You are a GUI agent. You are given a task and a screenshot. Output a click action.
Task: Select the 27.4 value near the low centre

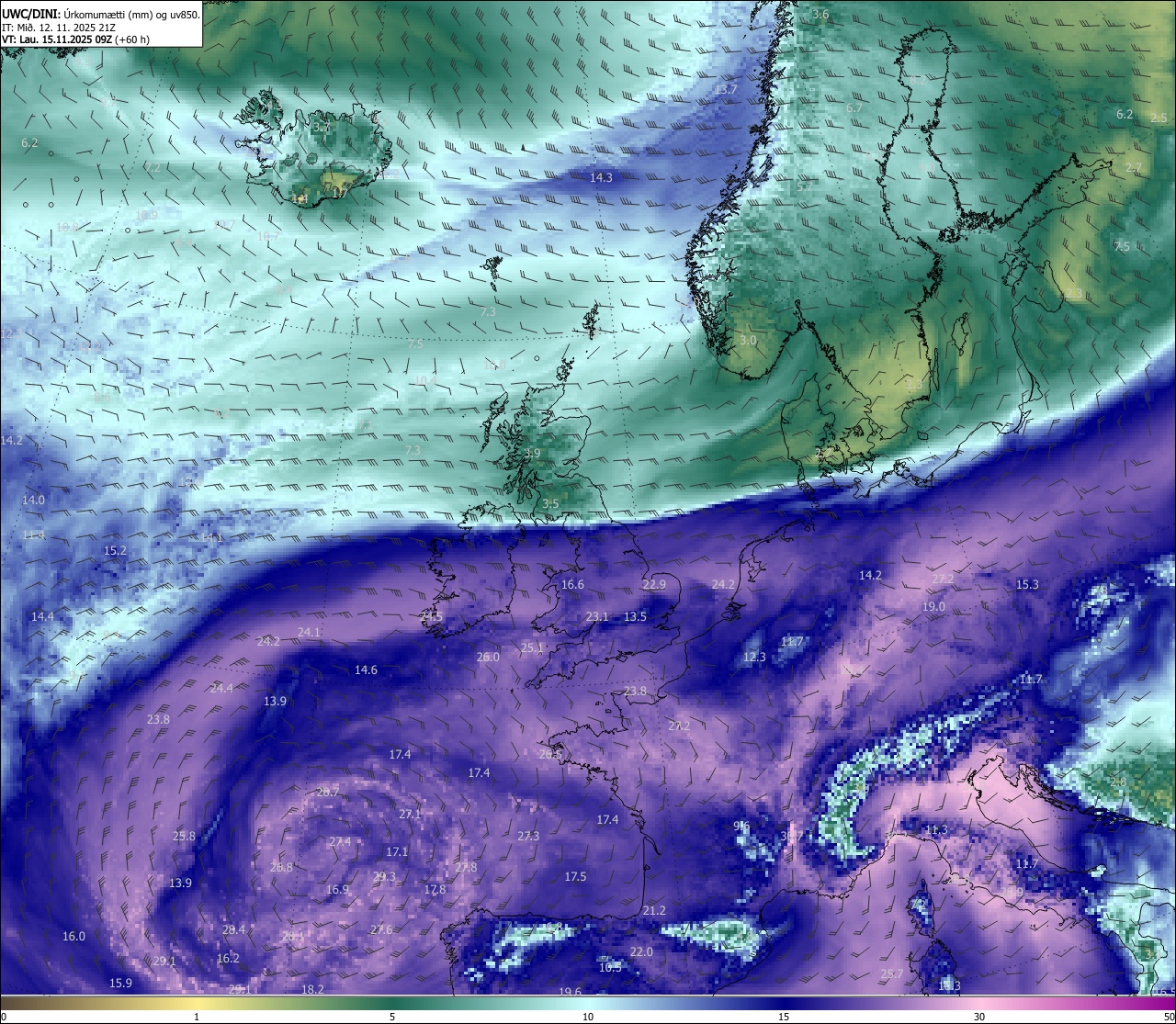(339, 841)
